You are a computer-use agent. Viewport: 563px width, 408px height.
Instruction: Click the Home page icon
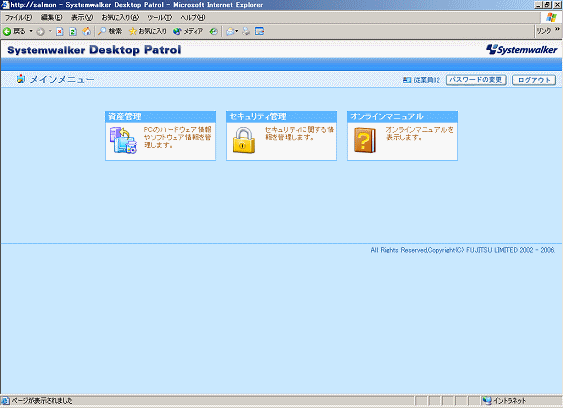[x=87, y=32]
